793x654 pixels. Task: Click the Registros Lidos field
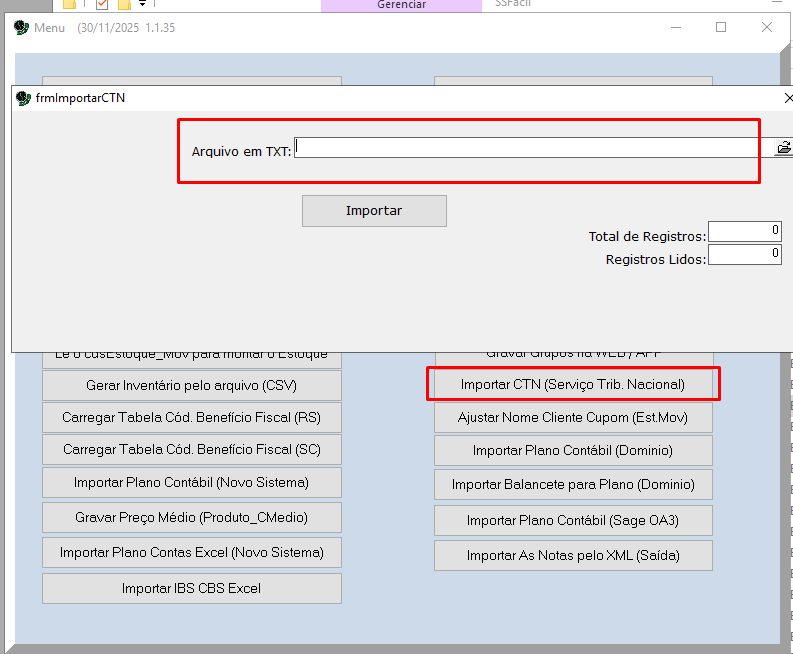(744, 254)
